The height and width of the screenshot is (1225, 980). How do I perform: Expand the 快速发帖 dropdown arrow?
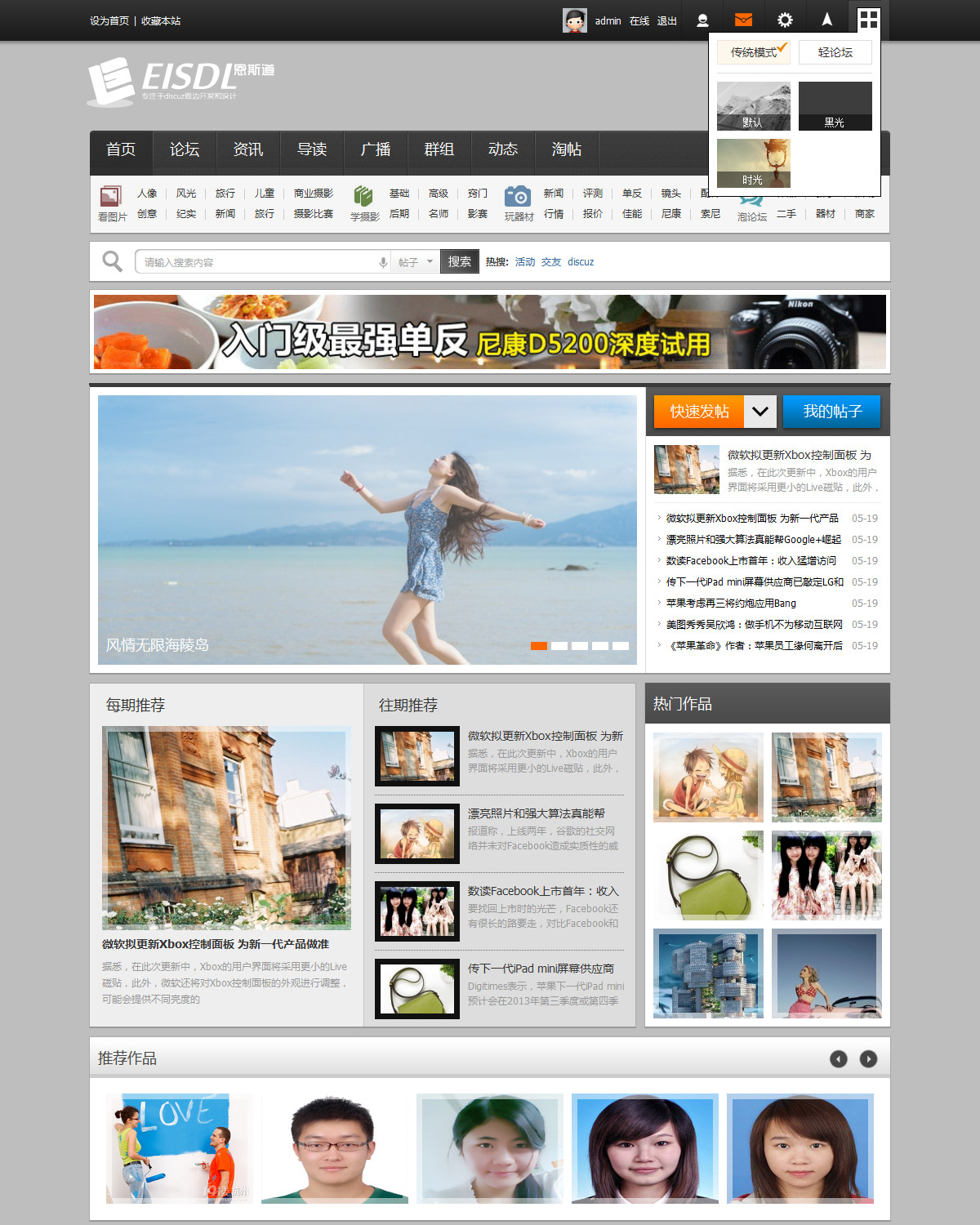pyautogui.click(x=759, y=412)
